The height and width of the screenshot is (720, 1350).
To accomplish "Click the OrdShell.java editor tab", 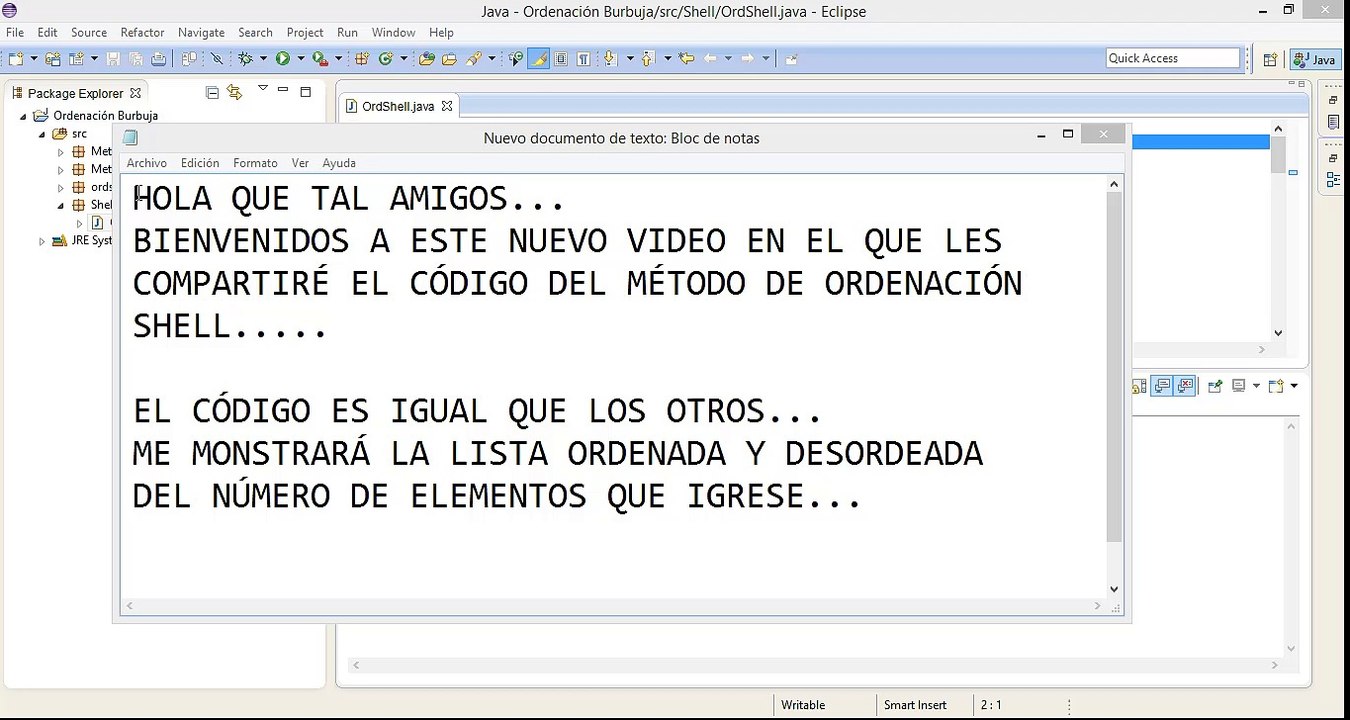I will point(397,106).
